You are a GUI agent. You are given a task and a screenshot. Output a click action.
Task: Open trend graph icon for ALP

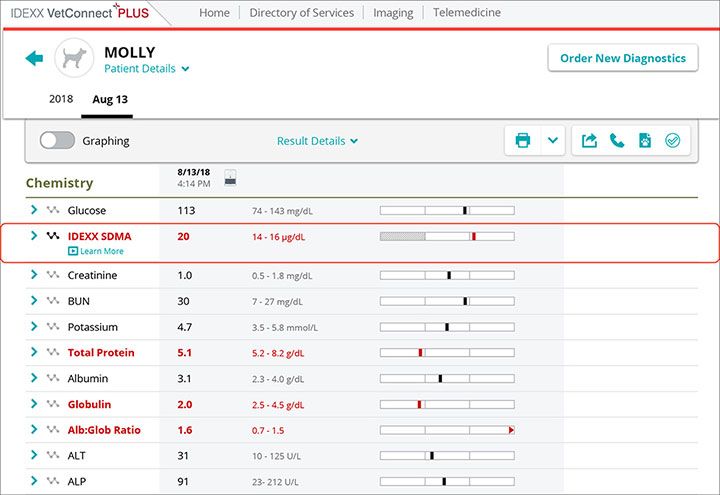[x=53, y=481]
